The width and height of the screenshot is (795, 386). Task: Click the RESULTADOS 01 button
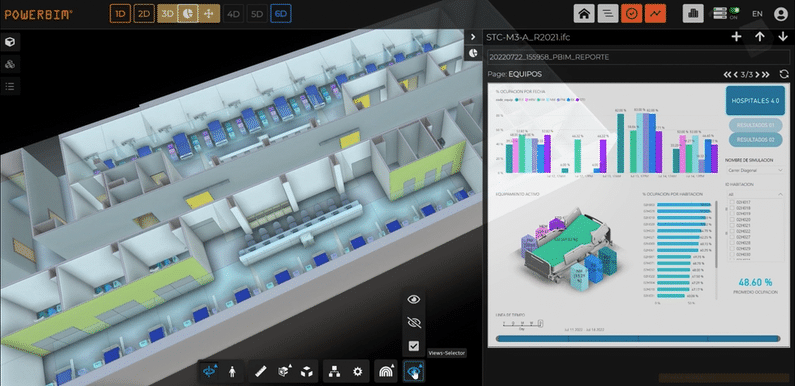pos(755,124)
